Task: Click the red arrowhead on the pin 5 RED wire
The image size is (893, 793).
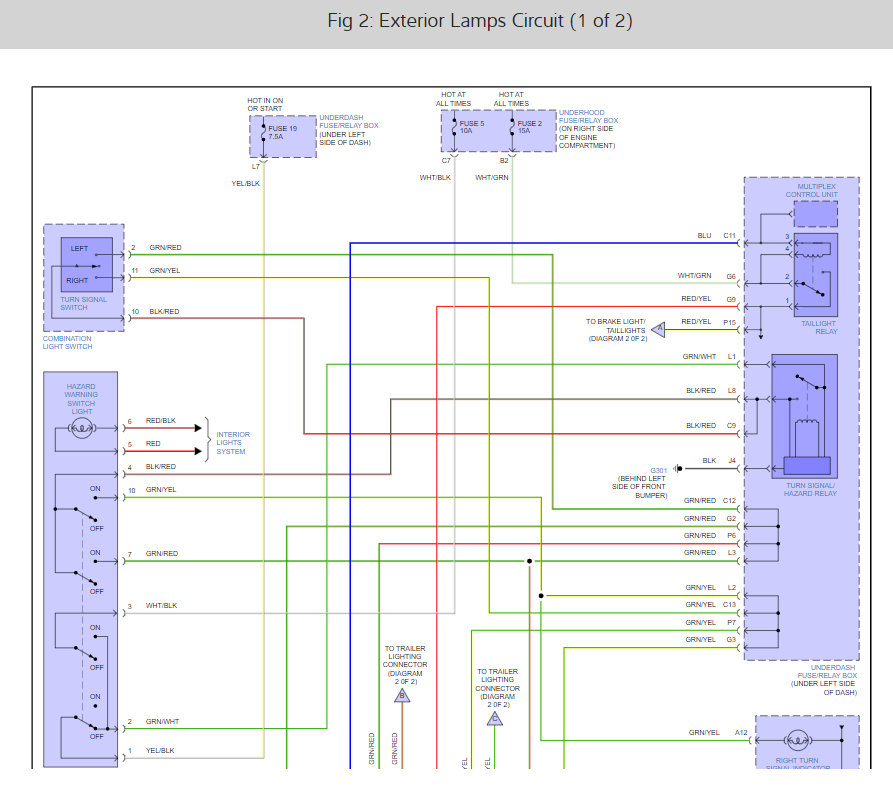Action: point(198,451)
